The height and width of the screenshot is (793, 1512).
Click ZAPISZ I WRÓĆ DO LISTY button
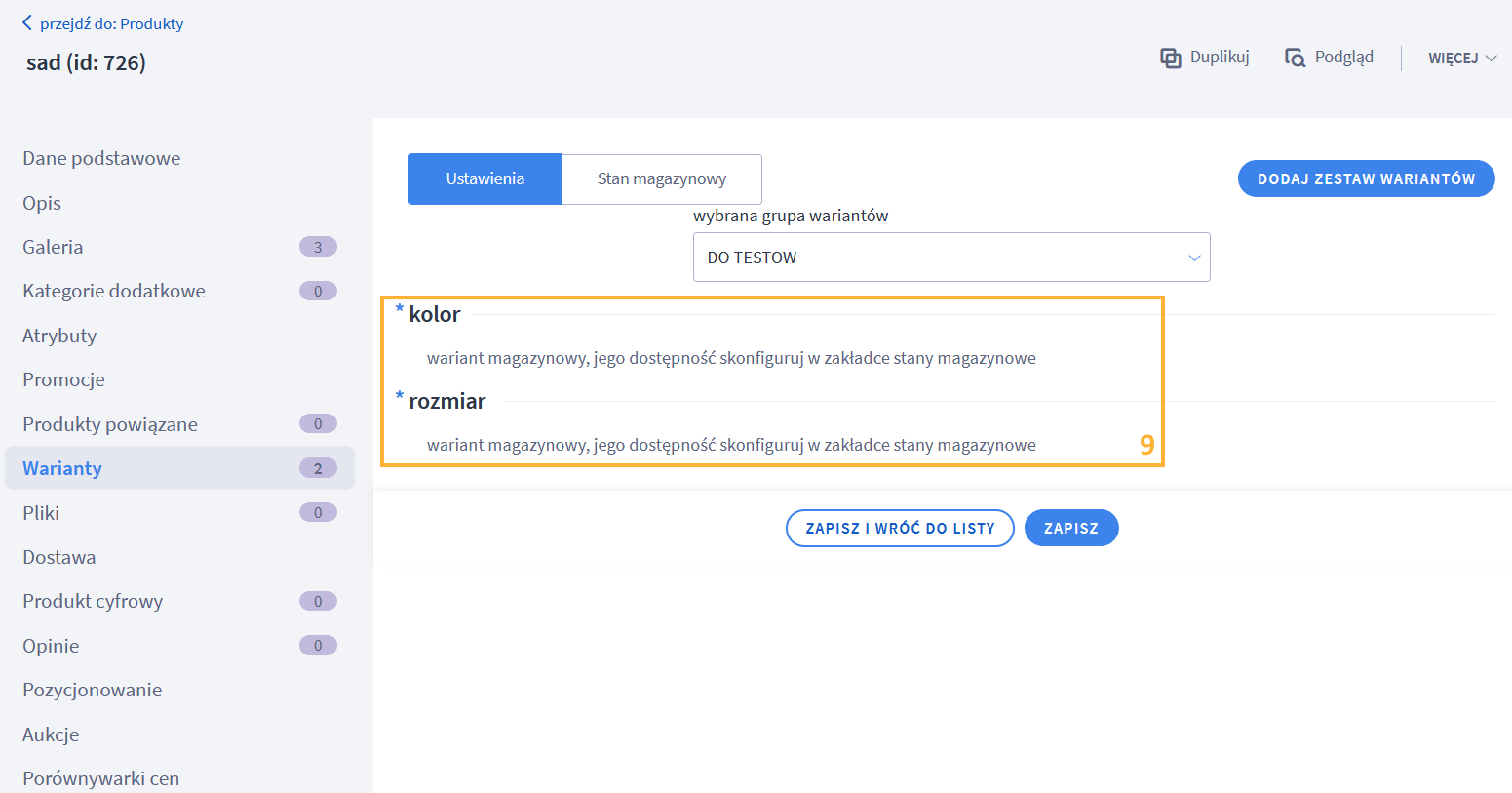point(899,529)
